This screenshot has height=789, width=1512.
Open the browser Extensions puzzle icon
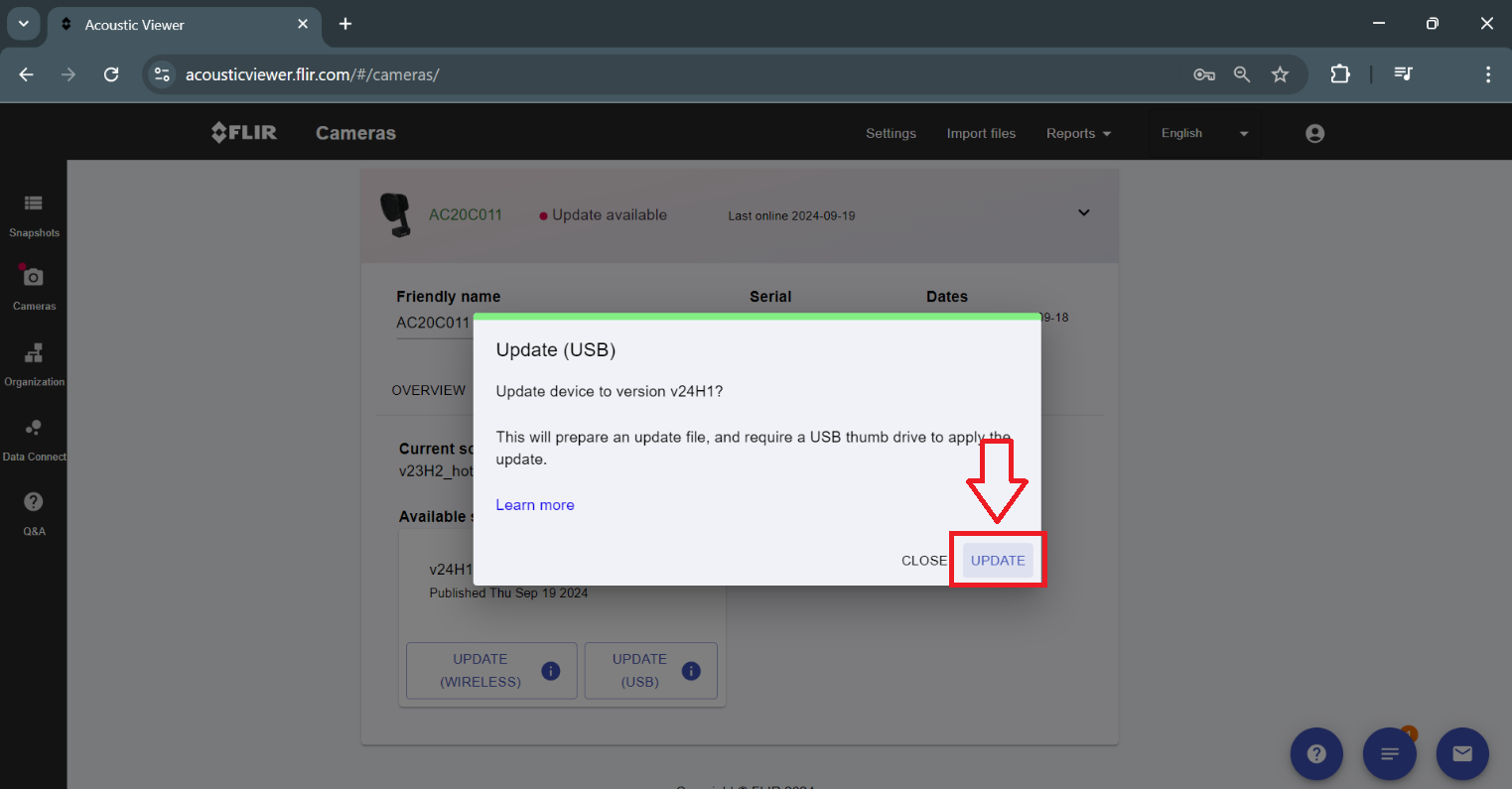pyautogui.click(x=1340, y=74)
